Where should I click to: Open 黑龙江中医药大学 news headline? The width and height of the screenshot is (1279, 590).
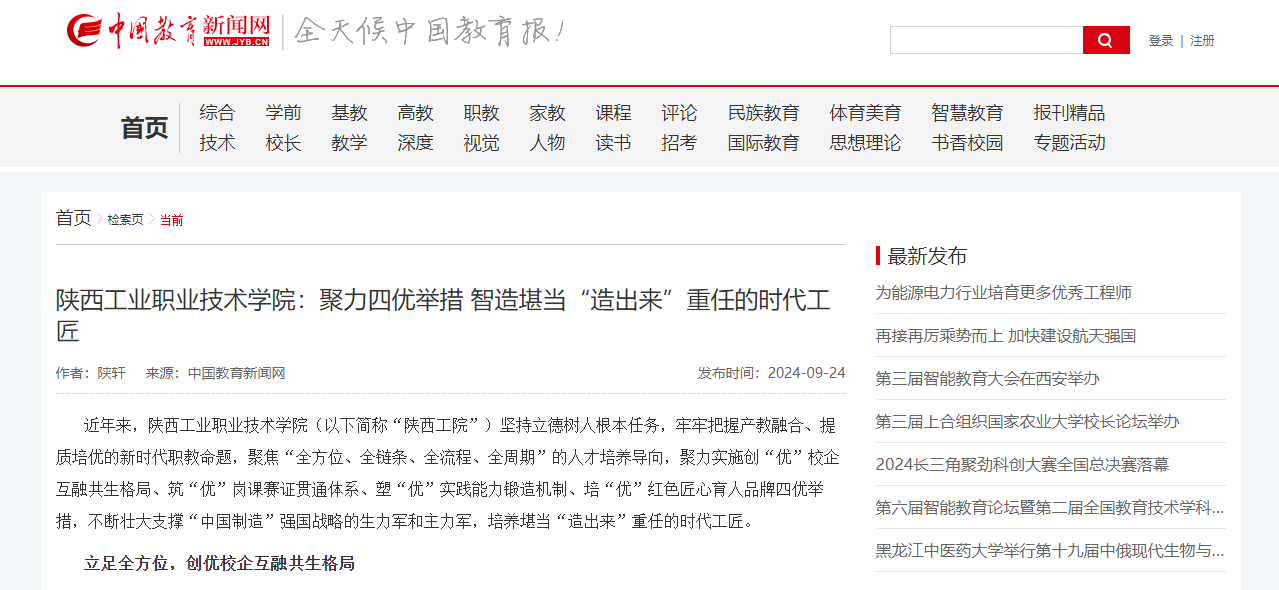click(x=1049, y=551)
